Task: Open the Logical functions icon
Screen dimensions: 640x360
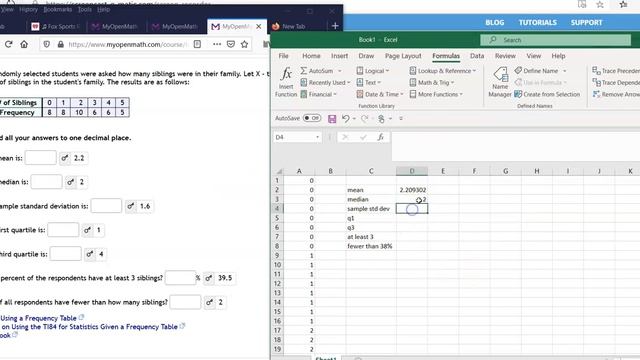Action: 360,71
